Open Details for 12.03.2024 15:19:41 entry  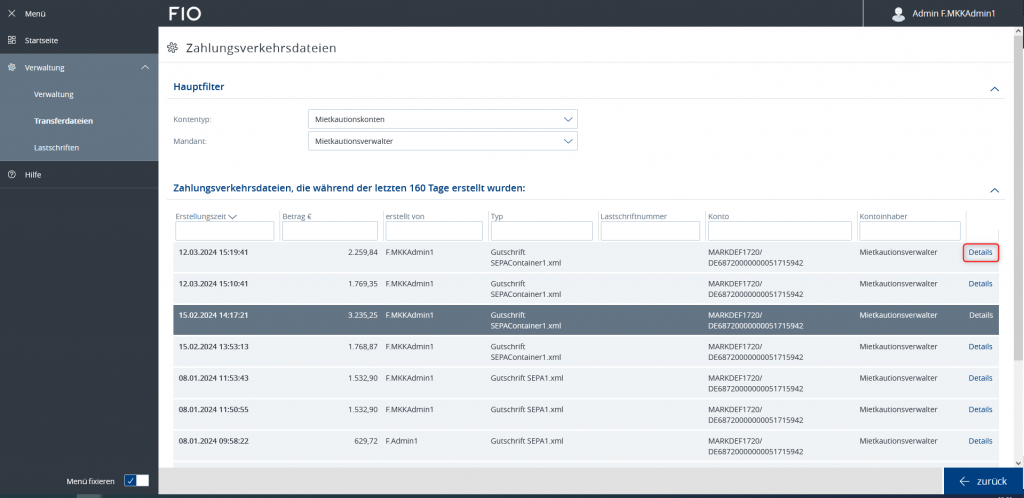(x=980, y=252)
